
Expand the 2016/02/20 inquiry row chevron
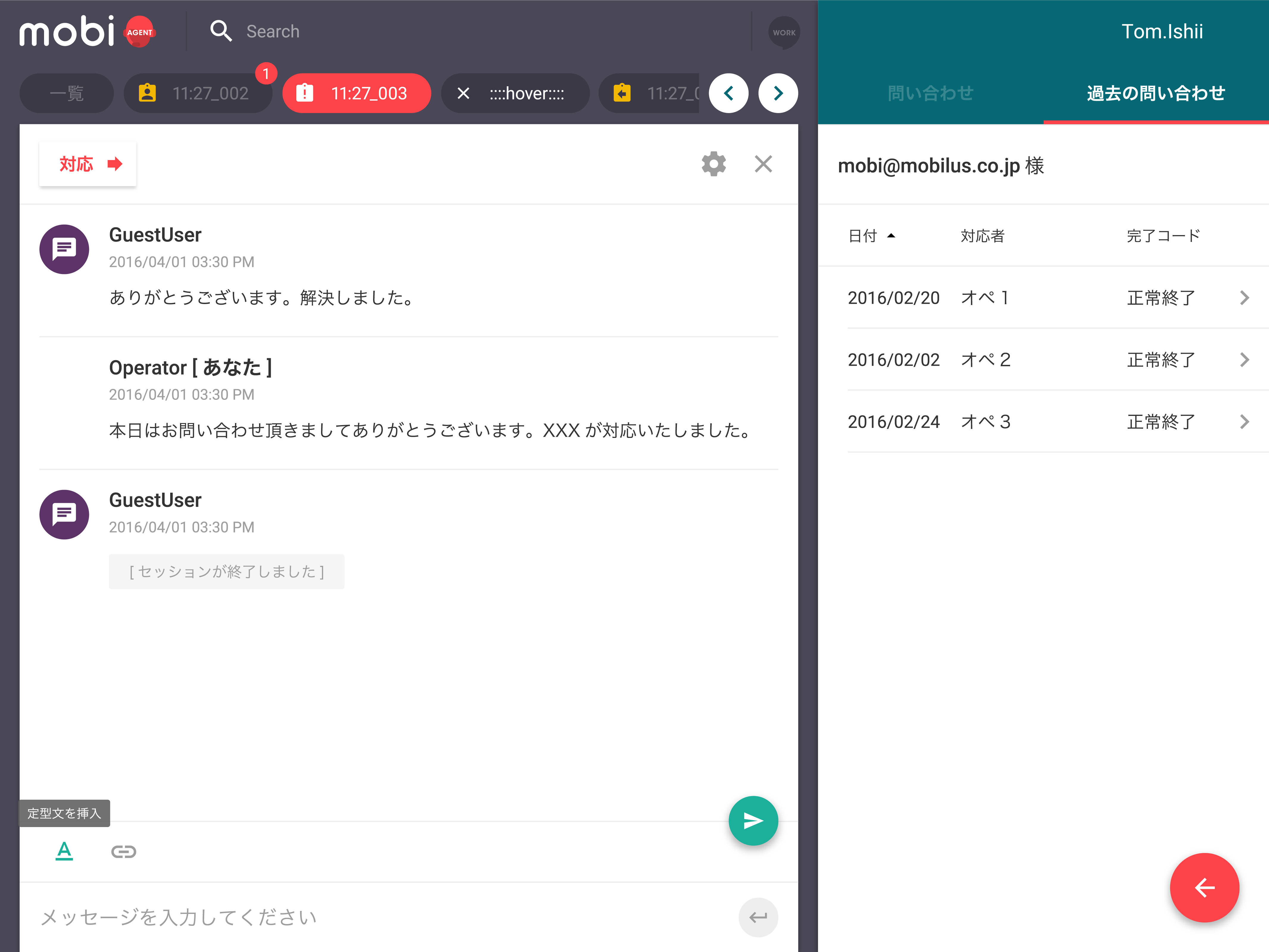1244,297
